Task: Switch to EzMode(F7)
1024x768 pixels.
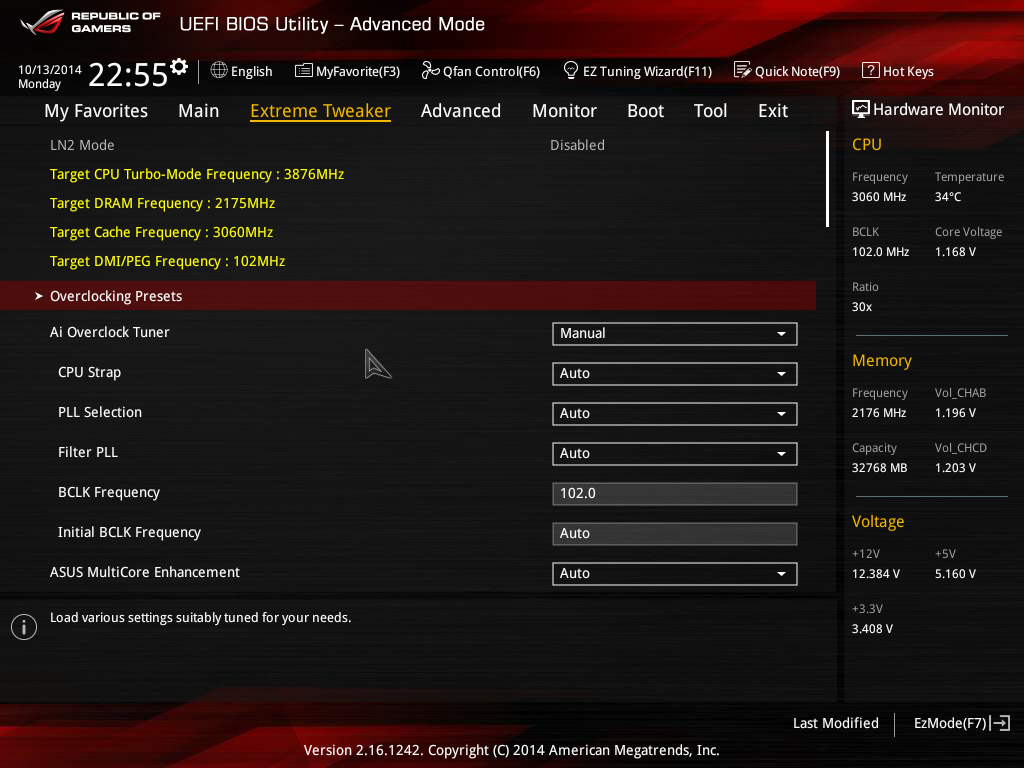Action: click(961, 723)
